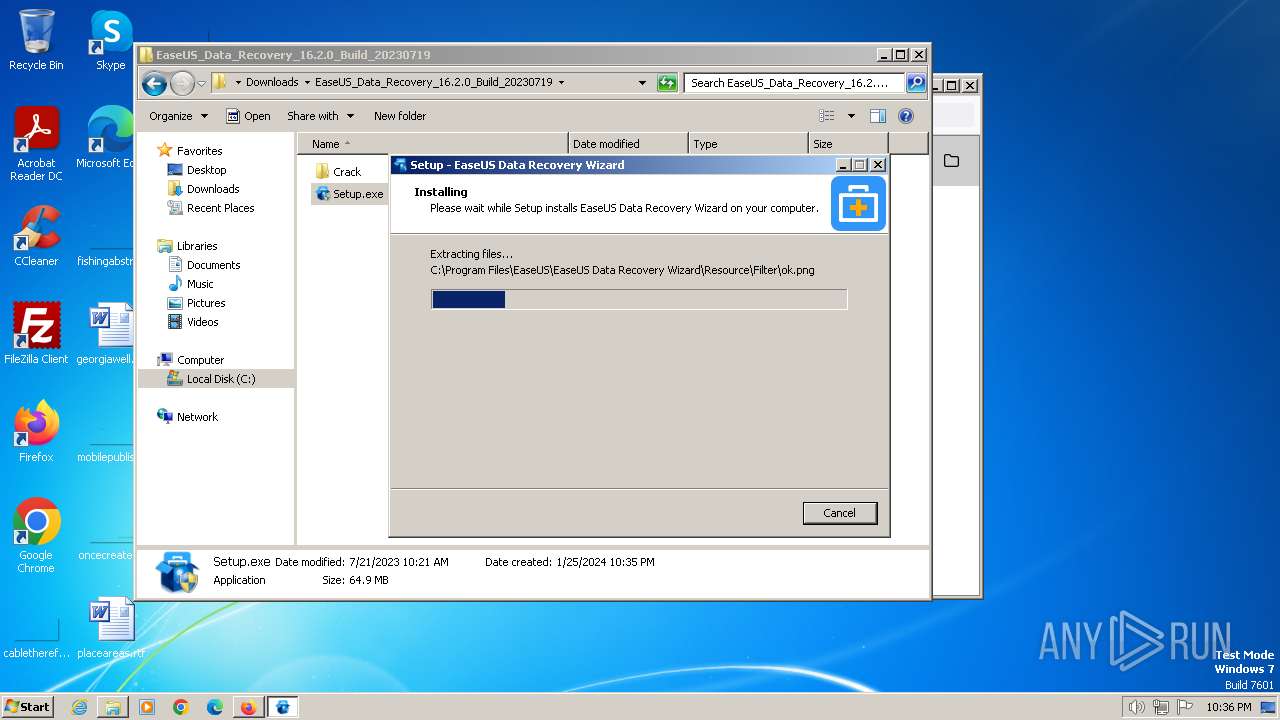Click Downloads in the address breadcrumb
The image size is (1280, 720).
point(272,83)
